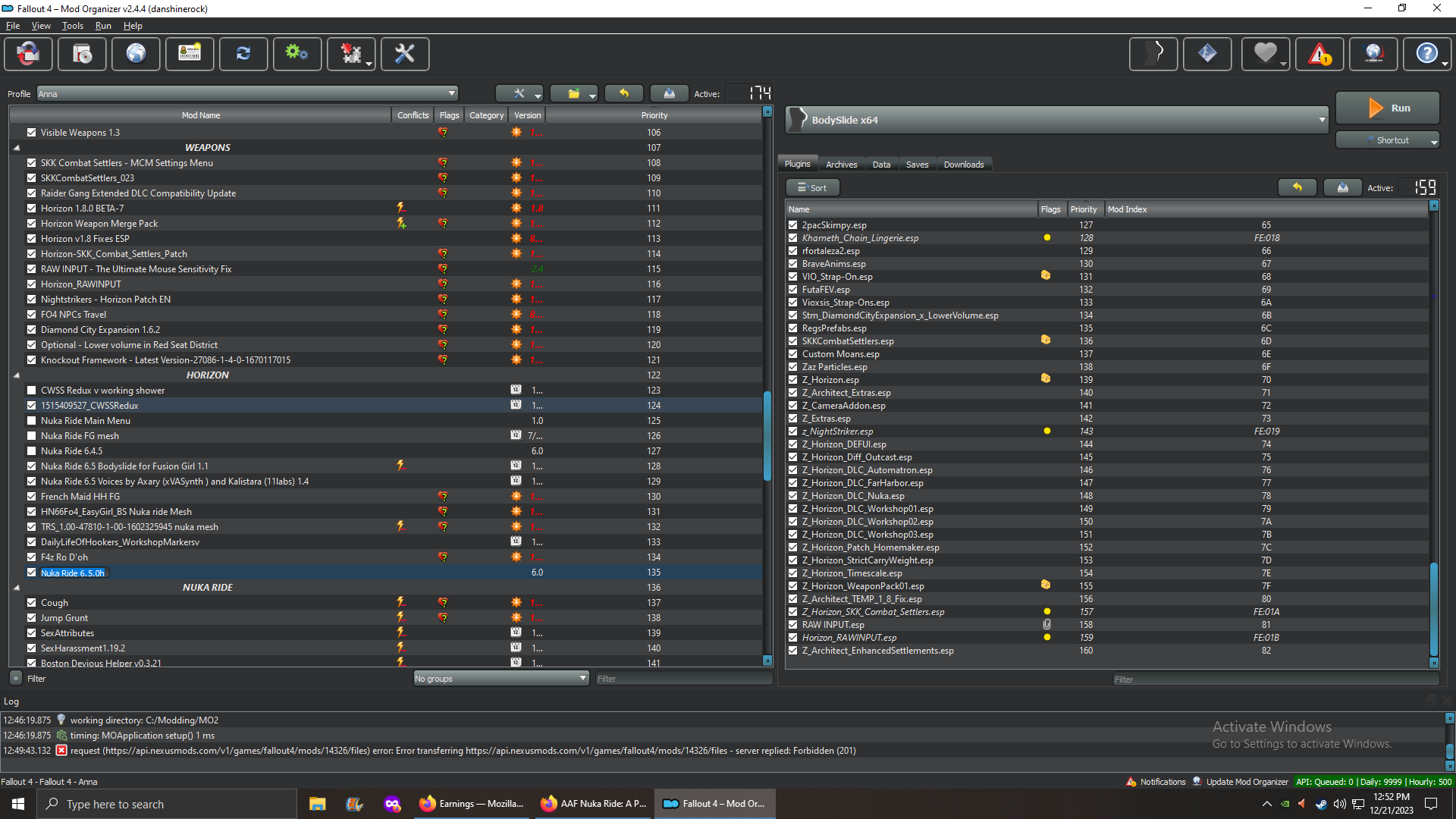1456x819 pixels.
Task: Open Firefox Earnings window from taskbar
Action: [x=472, y=804]
